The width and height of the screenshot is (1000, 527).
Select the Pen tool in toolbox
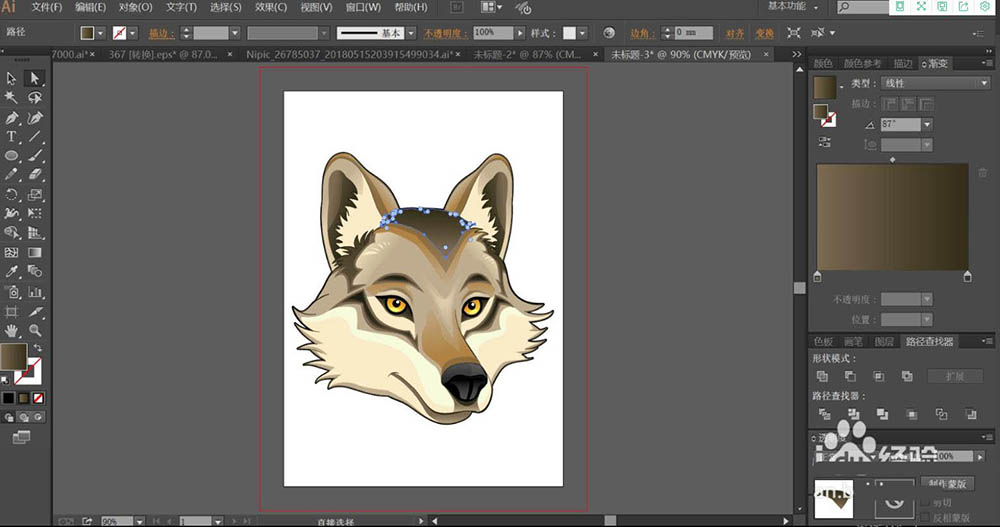point(12,117)
